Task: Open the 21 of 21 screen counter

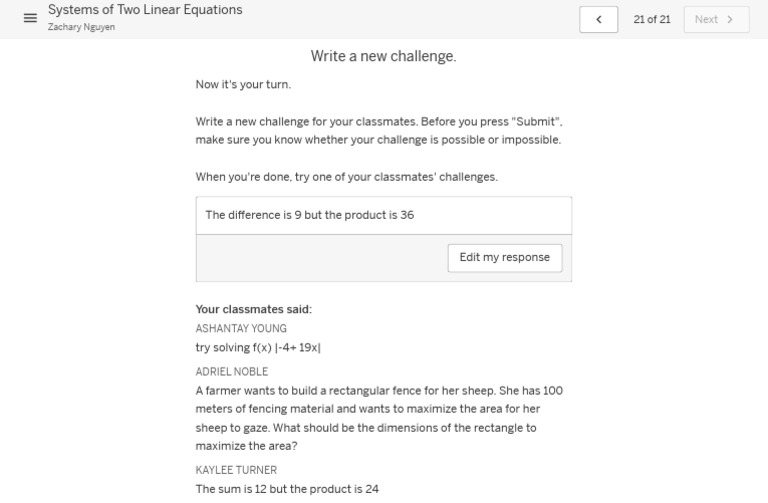Action: [652, 19]
